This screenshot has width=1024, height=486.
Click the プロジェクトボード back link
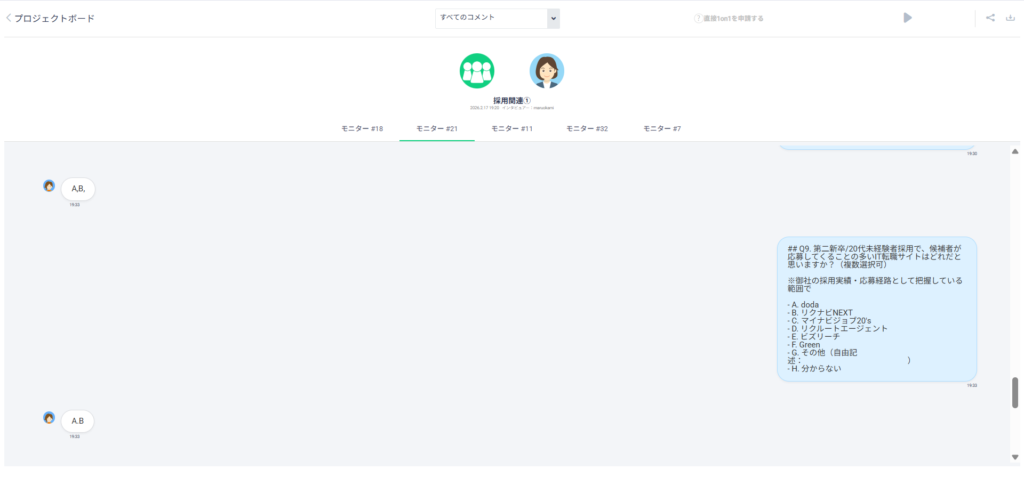55,18
